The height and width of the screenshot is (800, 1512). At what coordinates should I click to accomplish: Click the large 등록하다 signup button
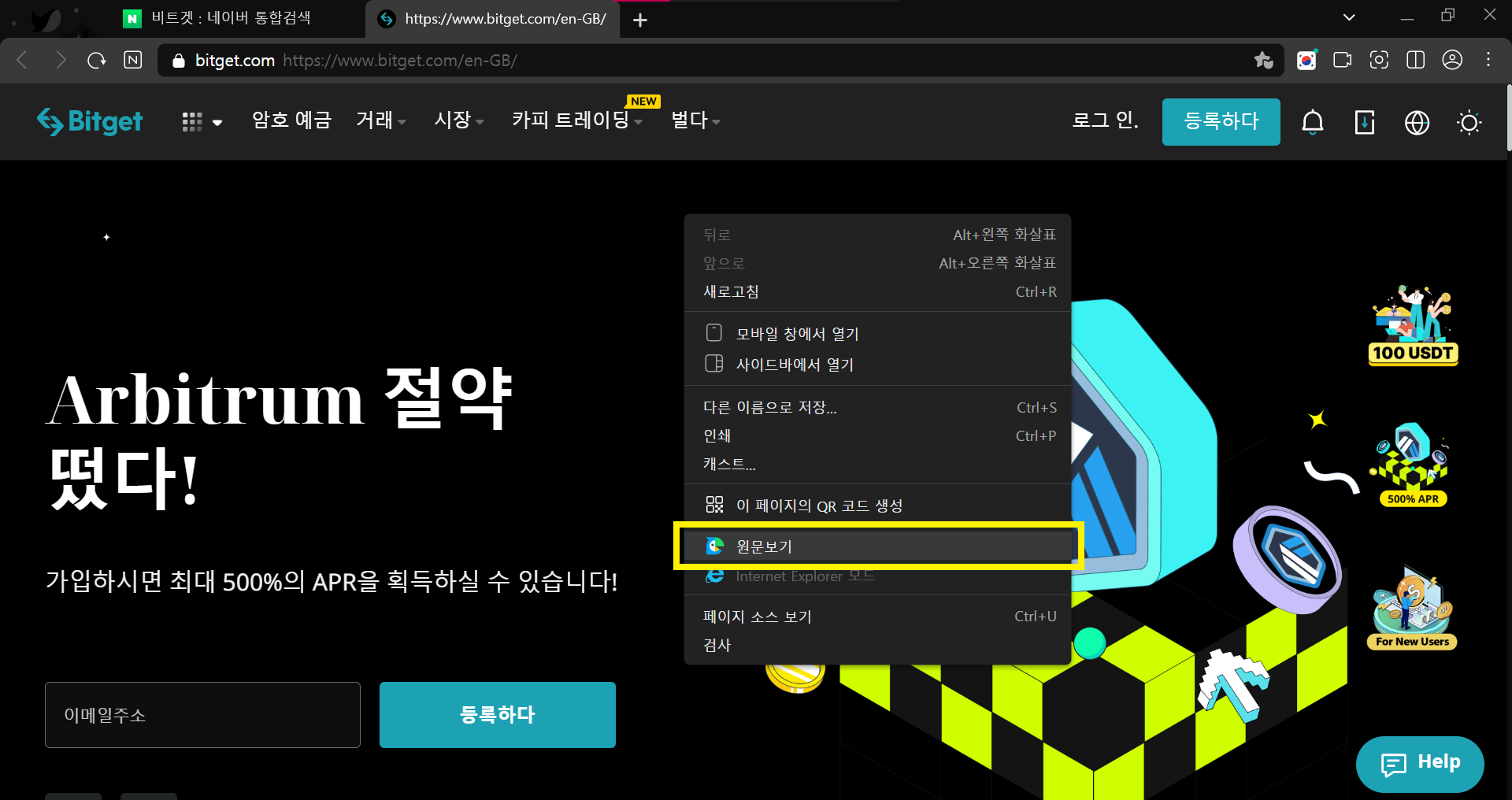[498, 715]
